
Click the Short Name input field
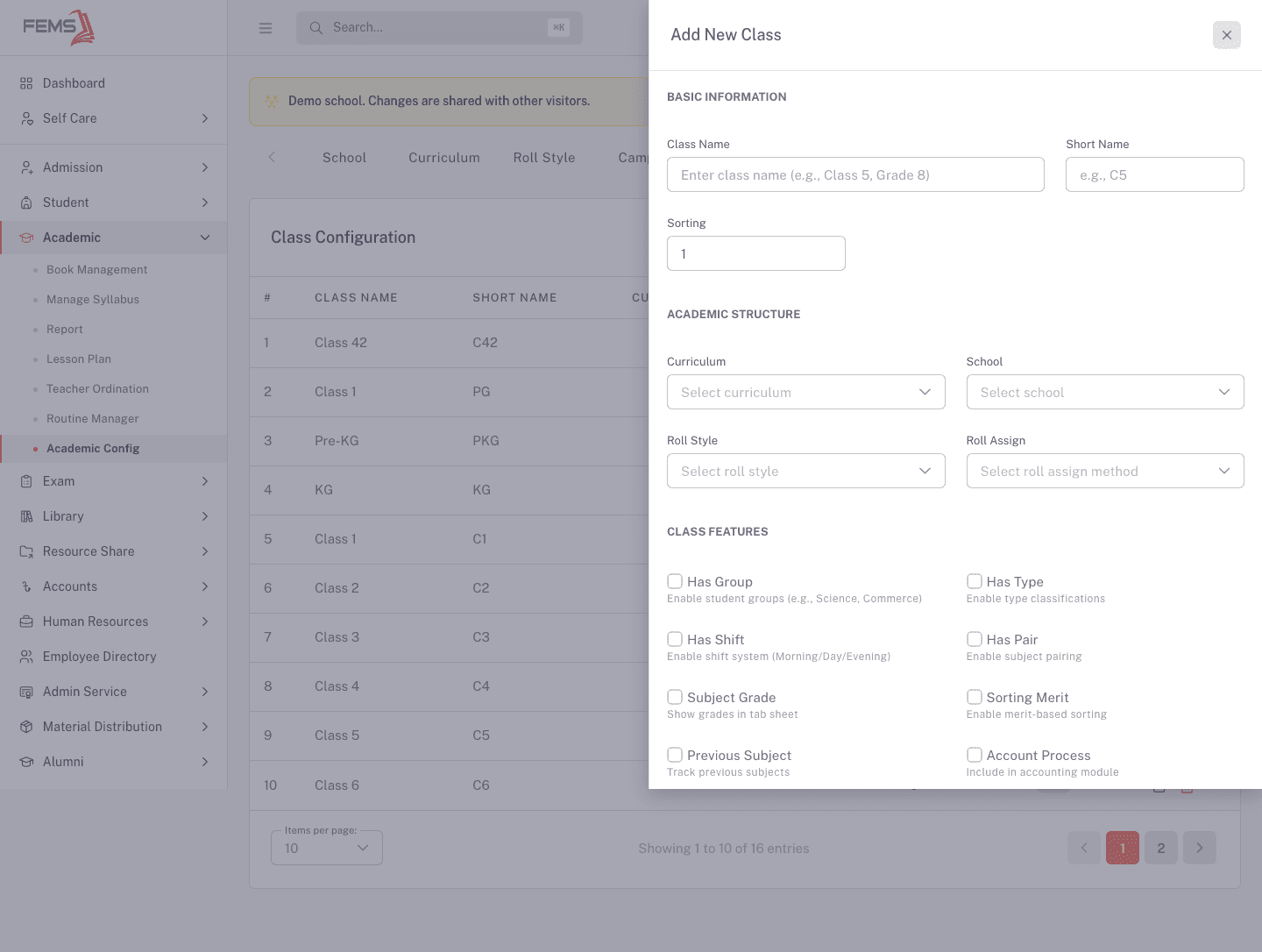click(x=1155, y=174)
